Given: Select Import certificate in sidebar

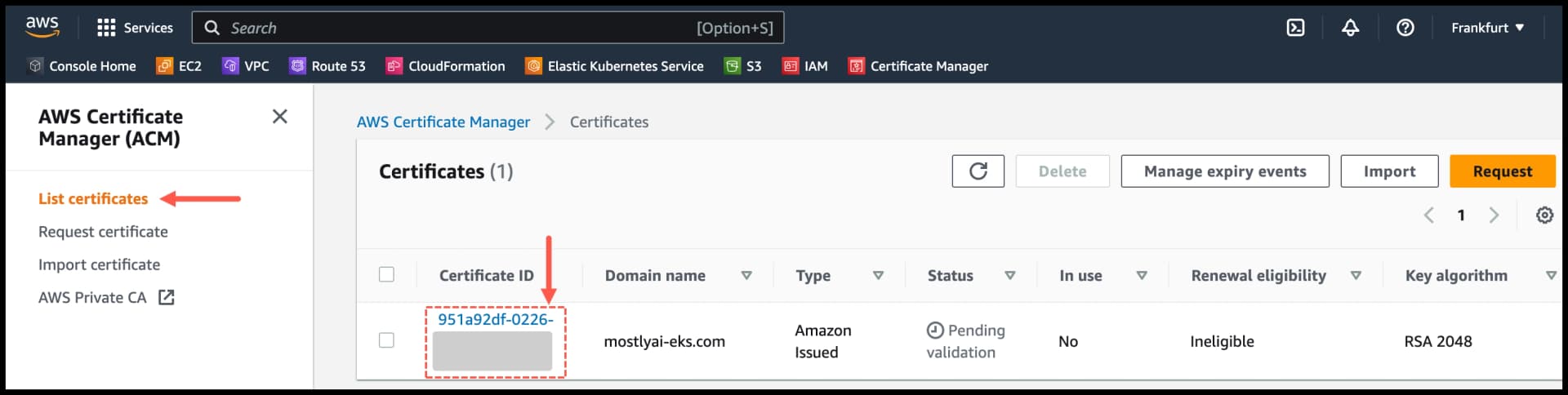Looking at the screenshot, I should coord(99,264).
